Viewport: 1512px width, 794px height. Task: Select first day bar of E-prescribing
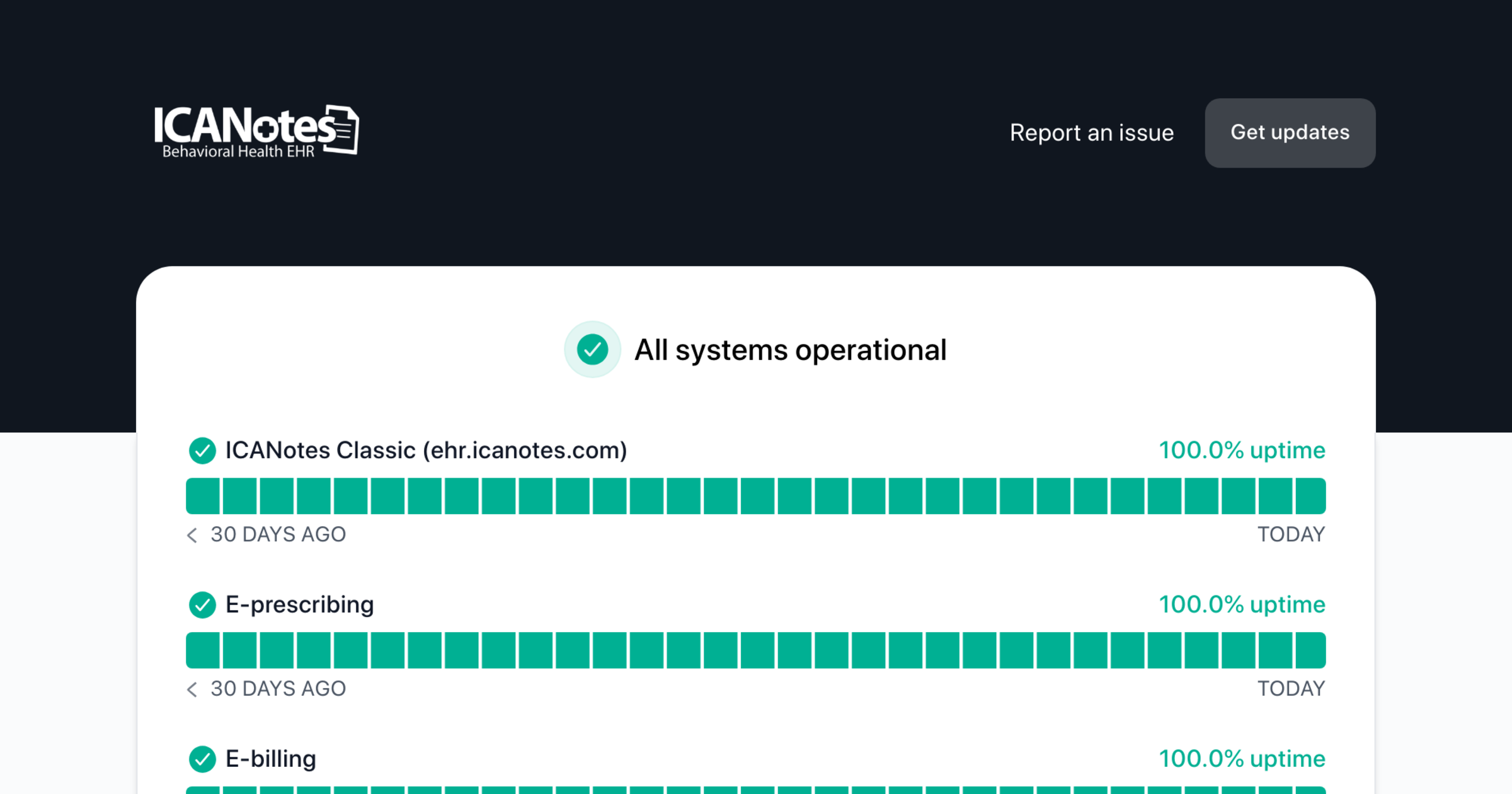[x=203, y=650]
